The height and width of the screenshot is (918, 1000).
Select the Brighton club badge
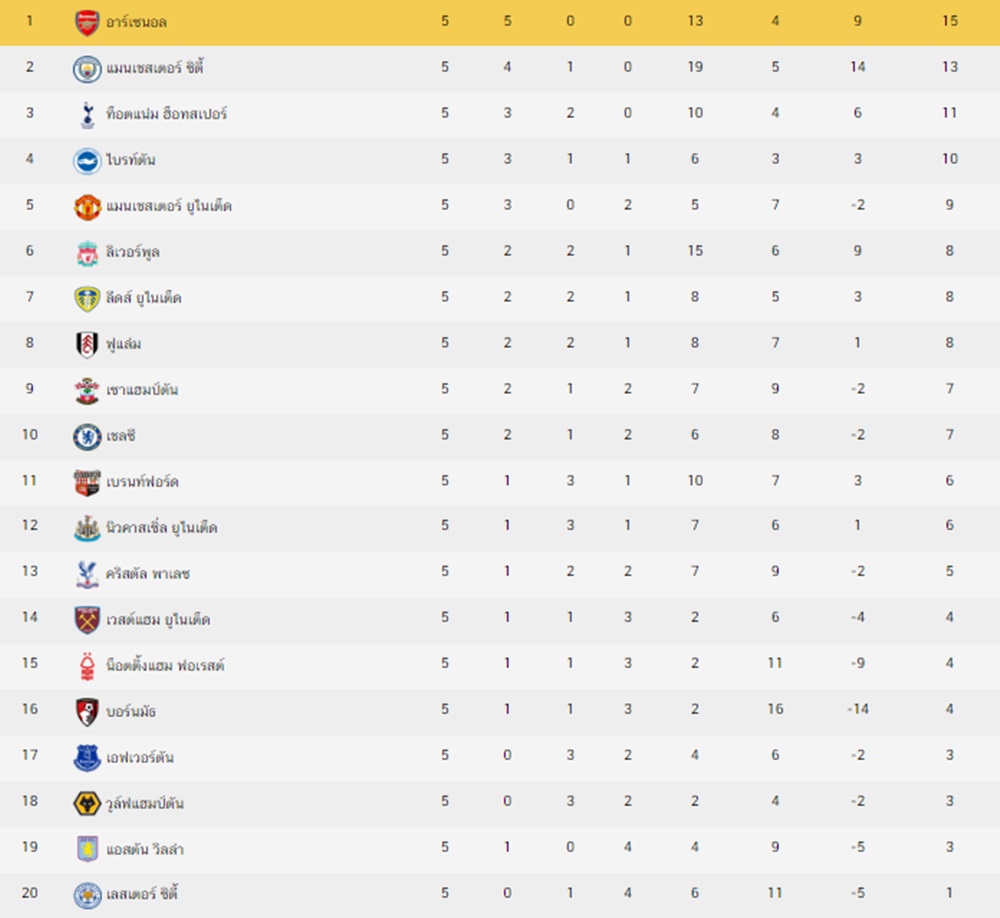point(87,160)
